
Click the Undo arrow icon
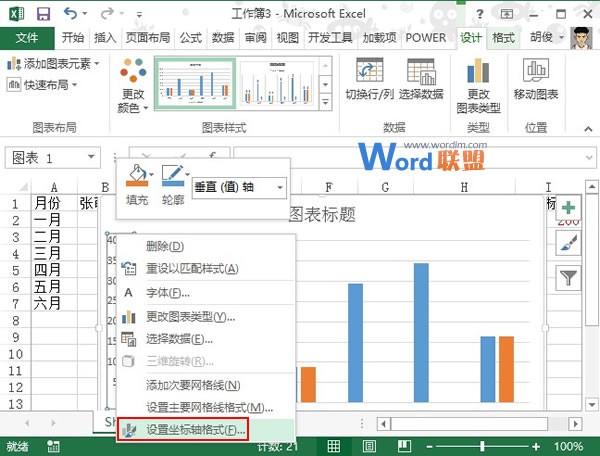coord(70,14)
